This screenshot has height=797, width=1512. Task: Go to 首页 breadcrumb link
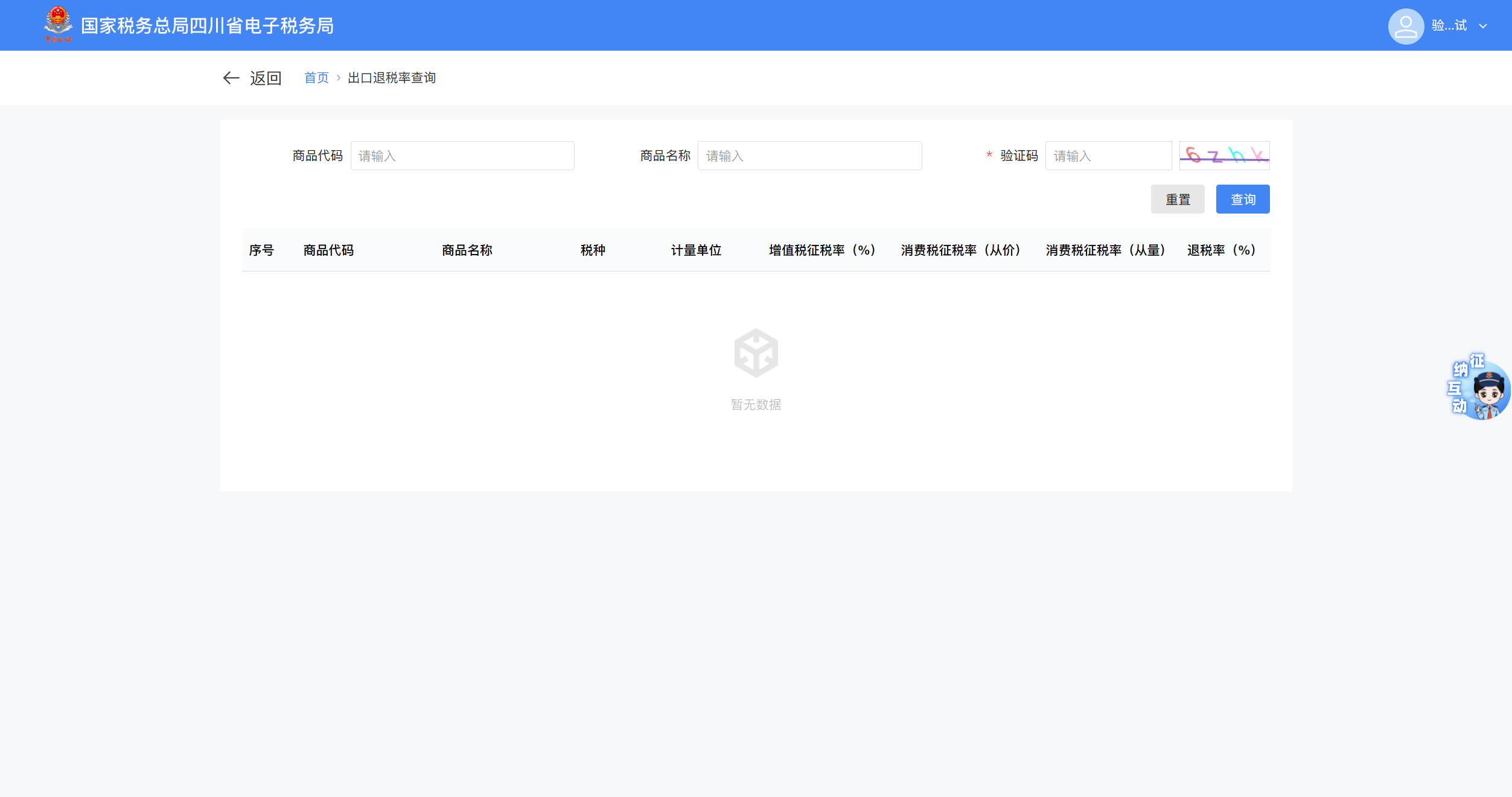316,78
